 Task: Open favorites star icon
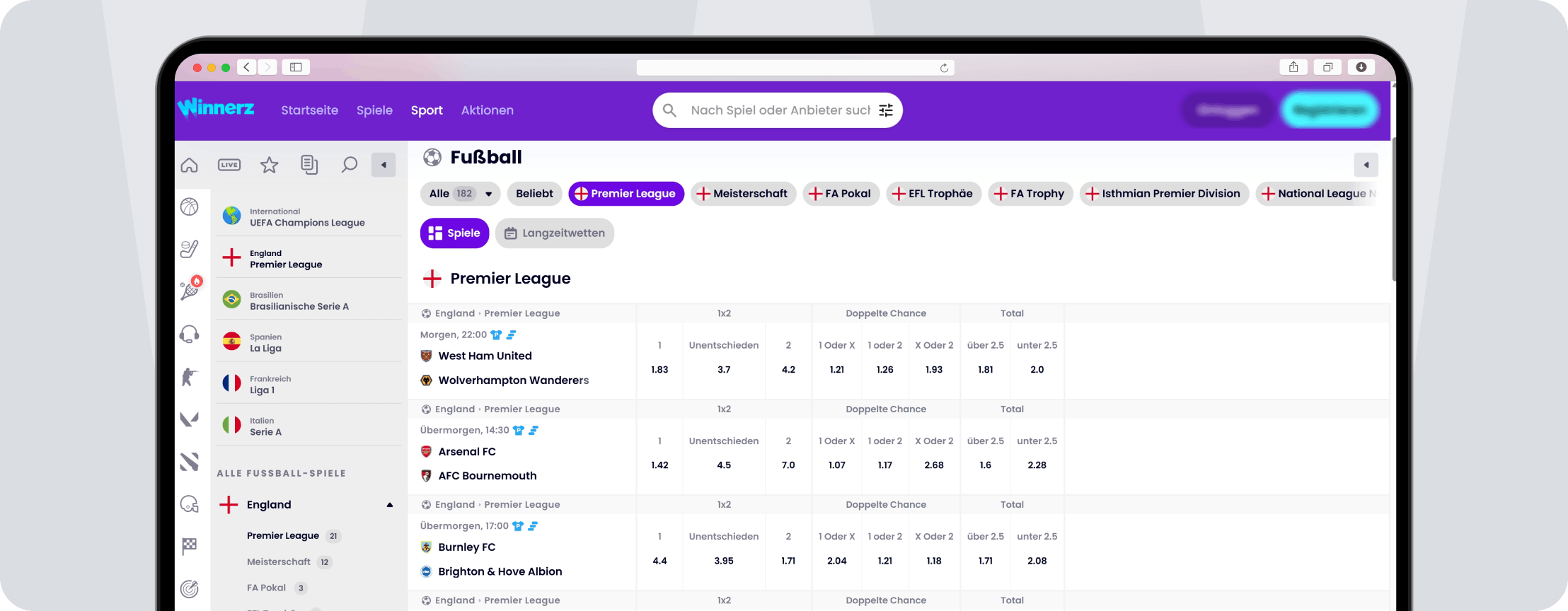[x=269, y=165]
